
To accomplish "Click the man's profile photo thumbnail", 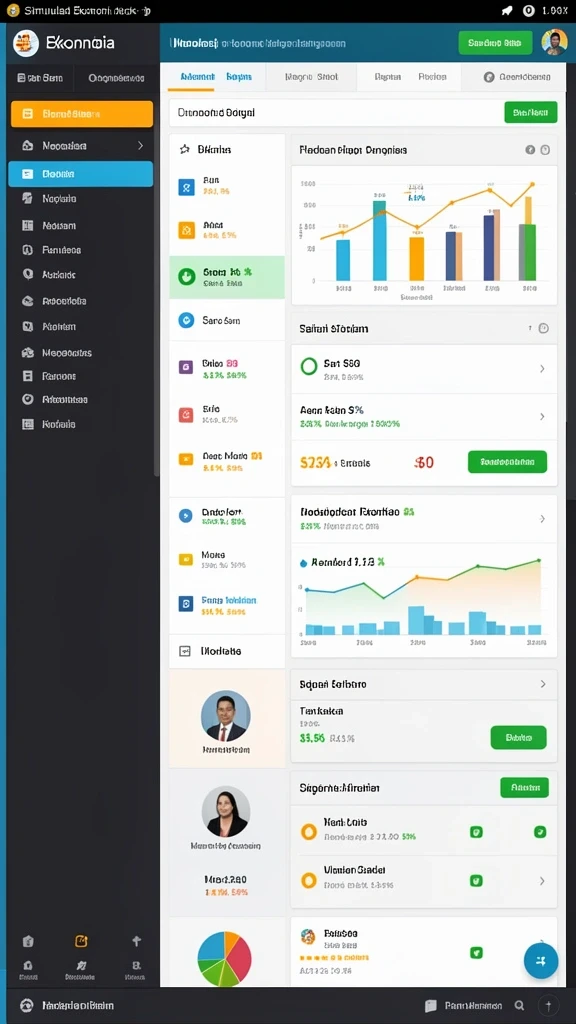I will (225, 716).
